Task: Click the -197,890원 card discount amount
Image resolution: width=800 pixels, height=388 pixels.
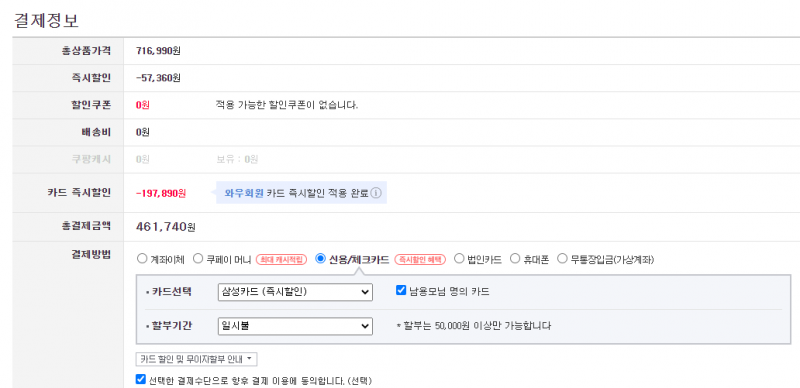Action: coord(161,193)
